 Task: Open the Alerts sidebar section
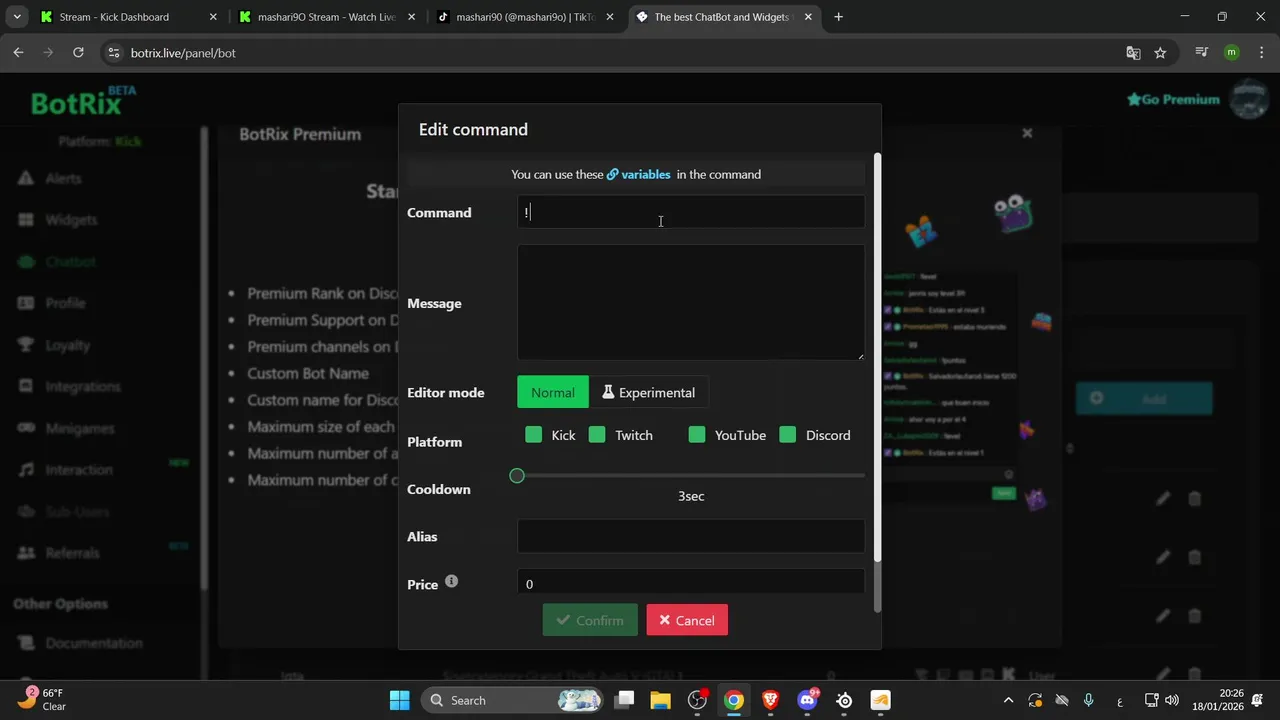pyautogui.click(x=63, y=178)
